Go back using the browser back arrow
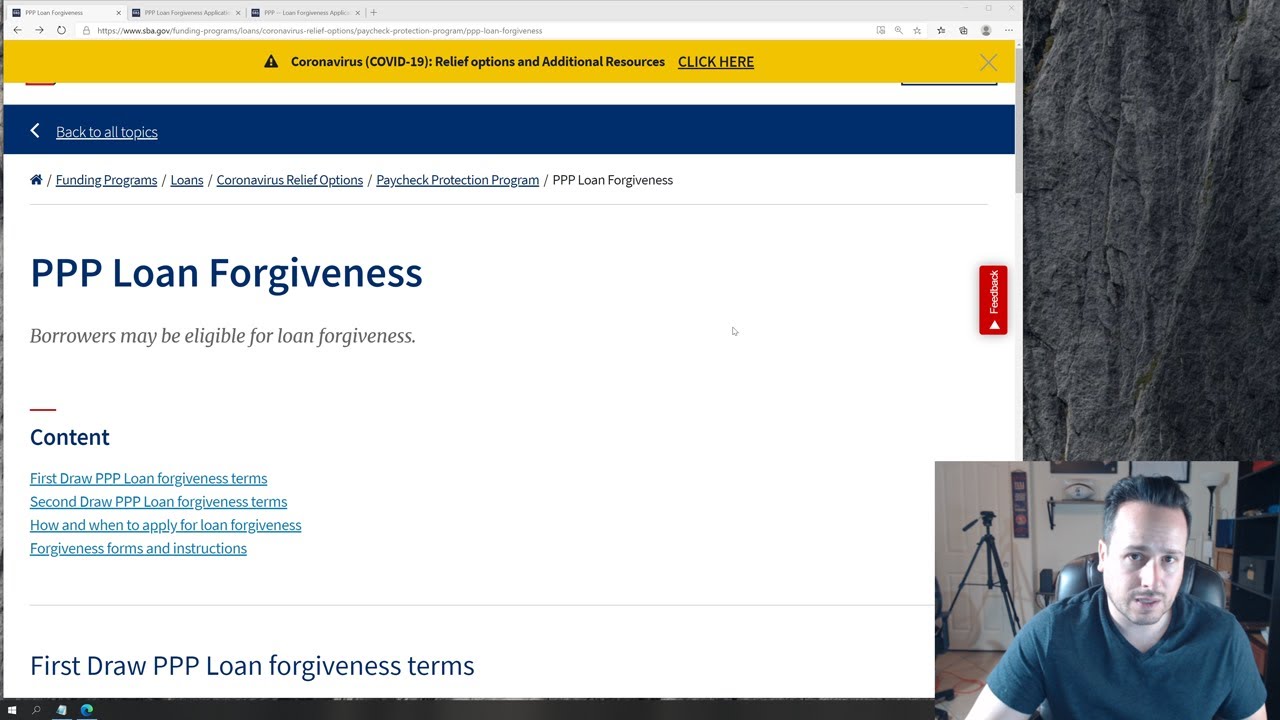The image size is (1280, 720). [x=17, y=31]
